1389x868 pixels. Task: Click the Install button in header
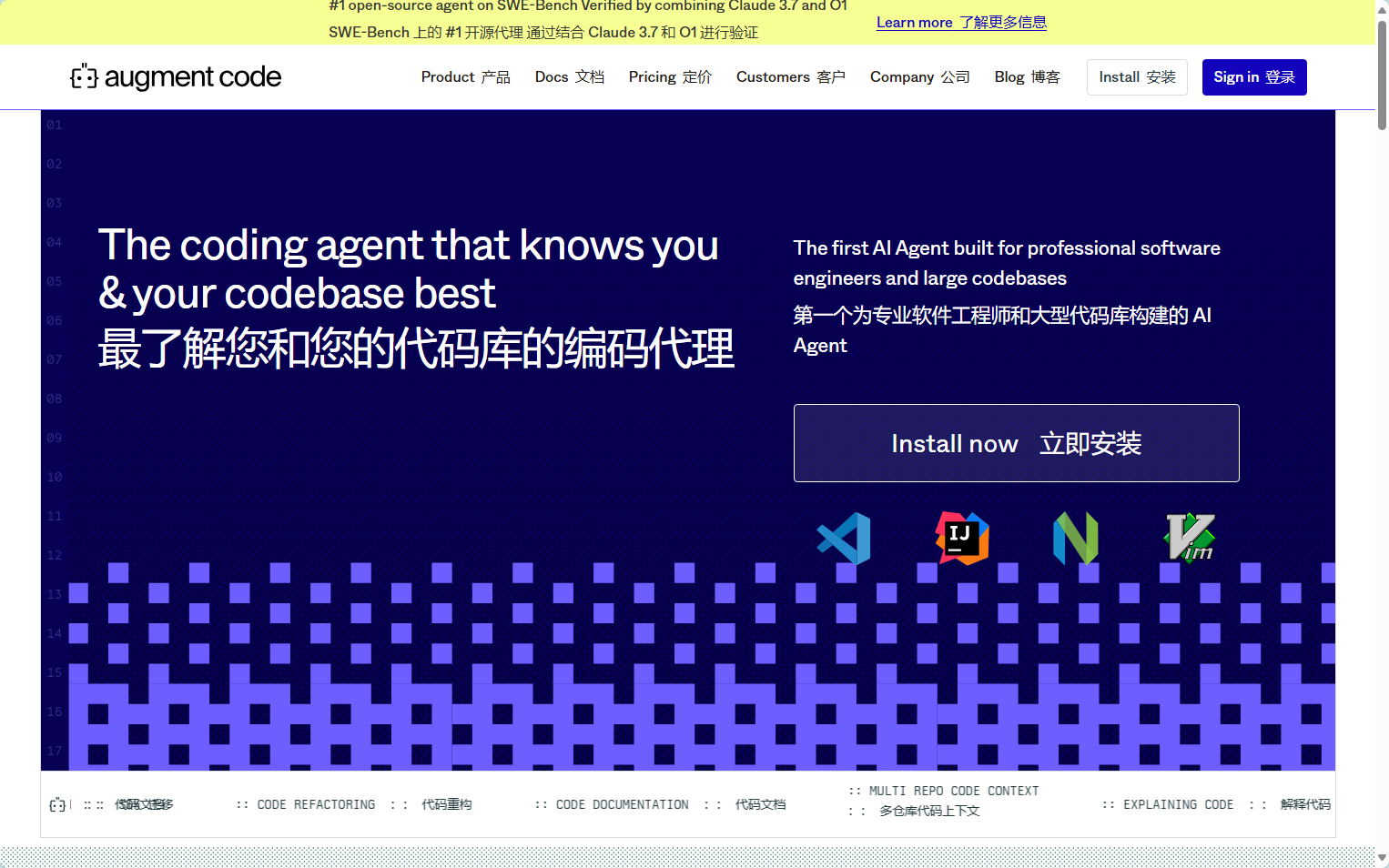coord(1137,77)
